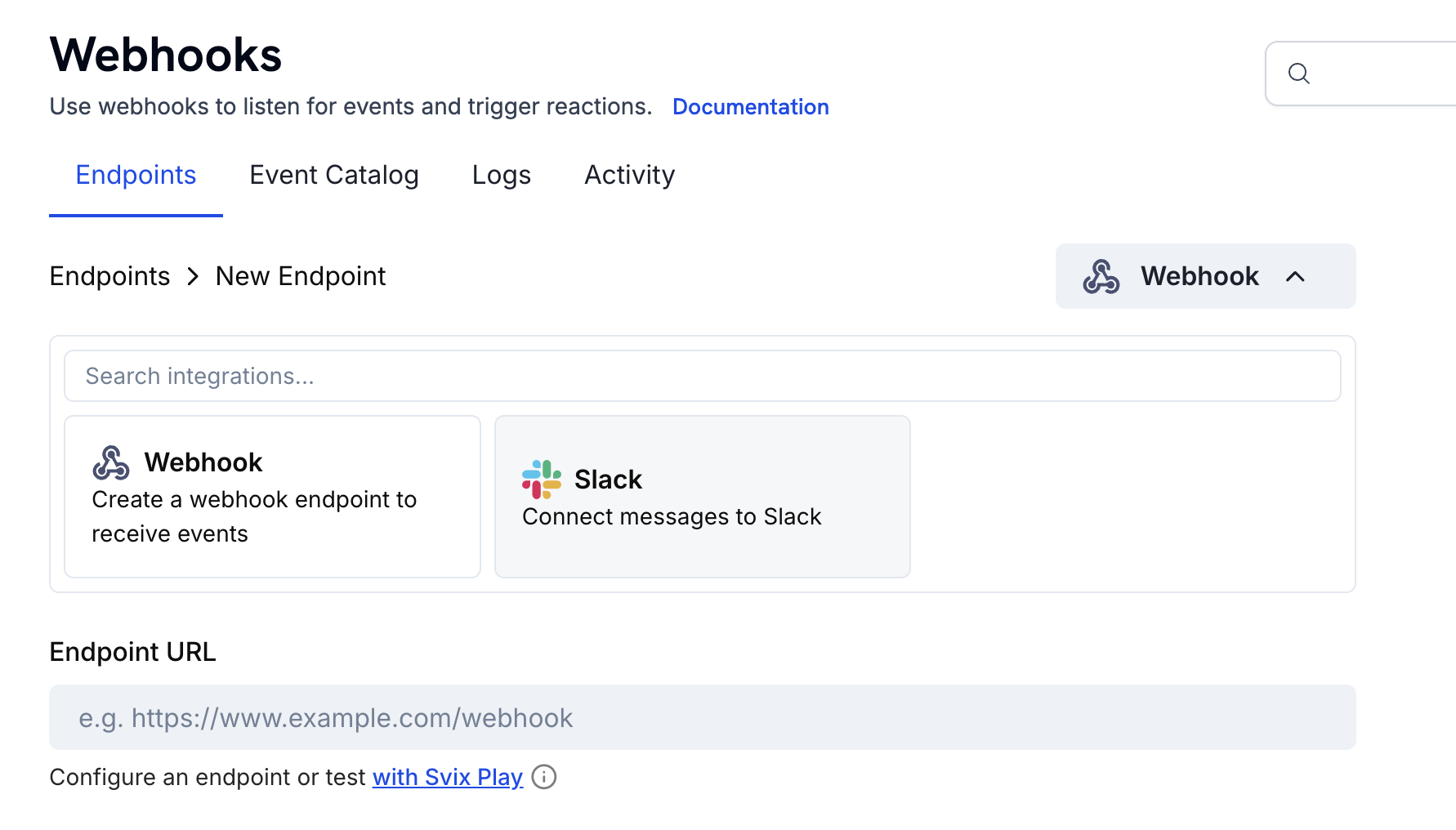Image resolution: width=1456 pixels, height=830 pixels.
Task: Open the Webhook integration selector
Action: 1204,276
